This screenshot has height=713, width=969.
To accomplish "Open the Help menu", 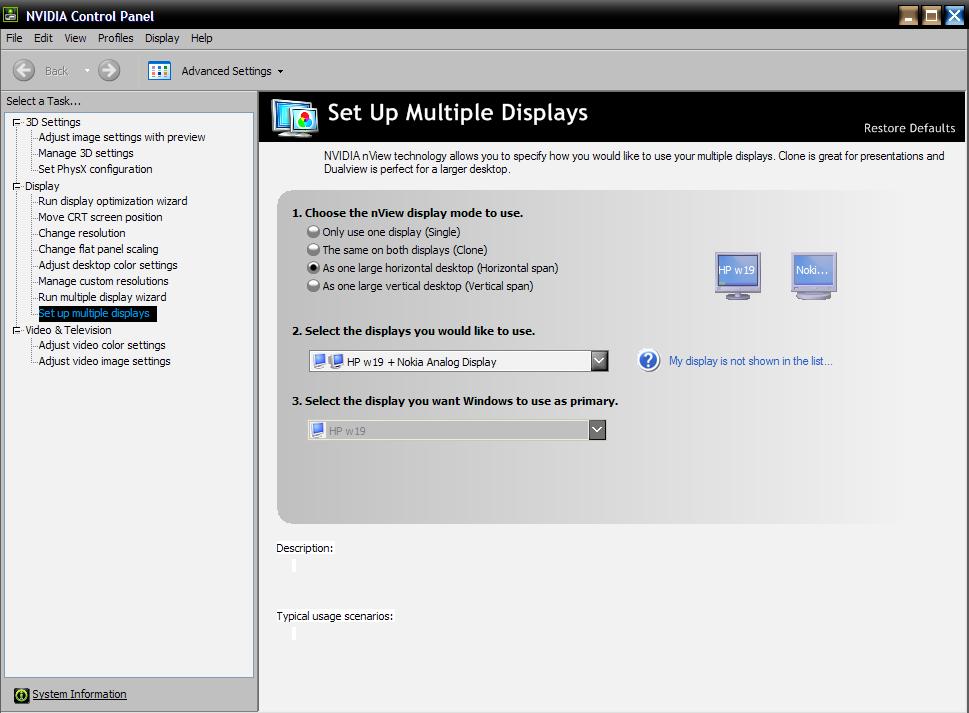I will 201,38.
